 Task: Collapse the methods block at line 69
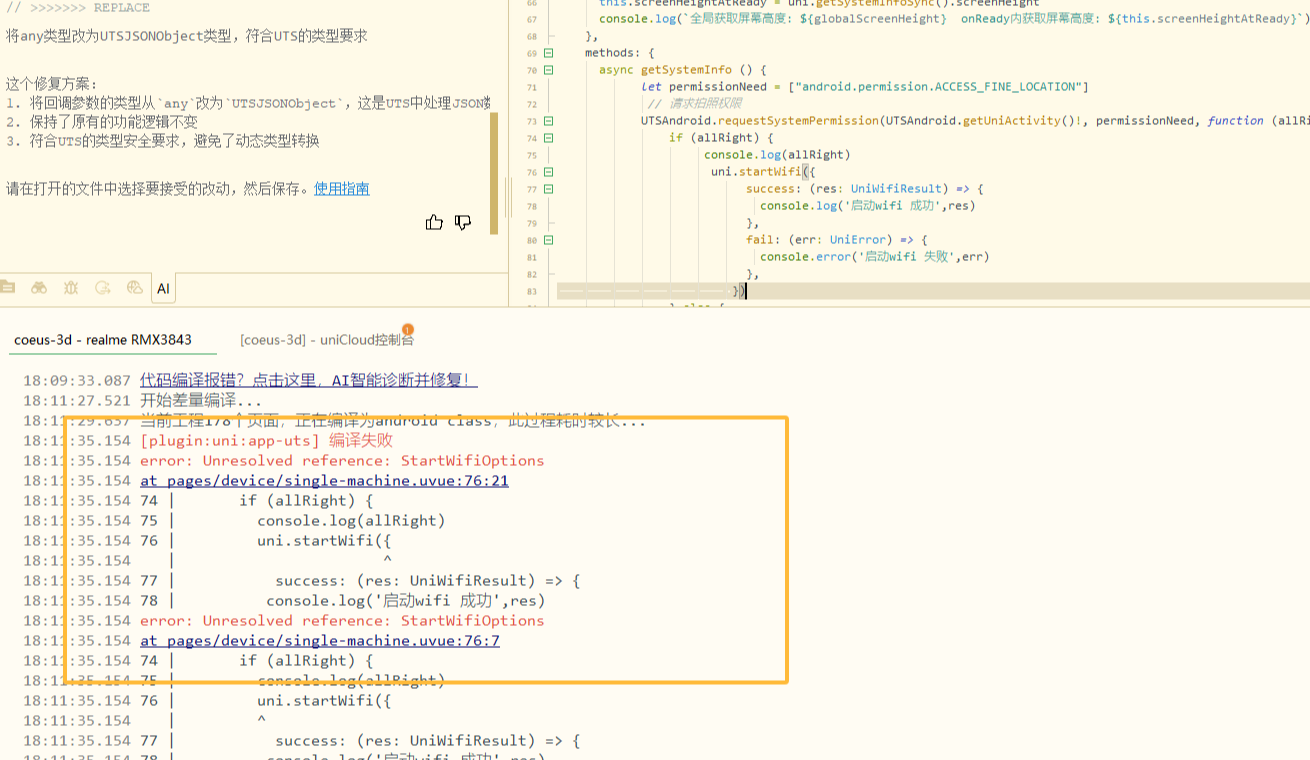coord(548,53)
